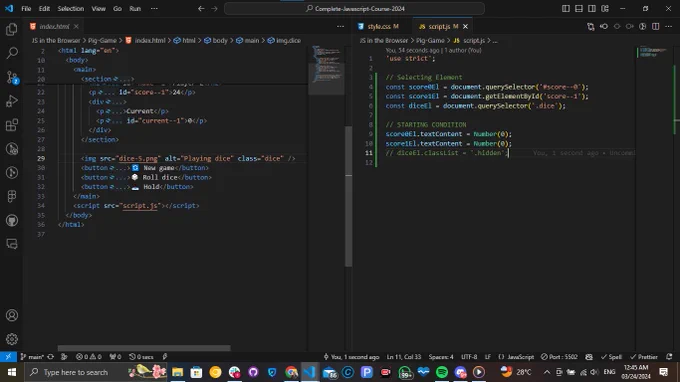Click 'You, 1 second ago' blame in status bar
The height and width of the screenshot is (382, 680).
[x=351, y=357]
